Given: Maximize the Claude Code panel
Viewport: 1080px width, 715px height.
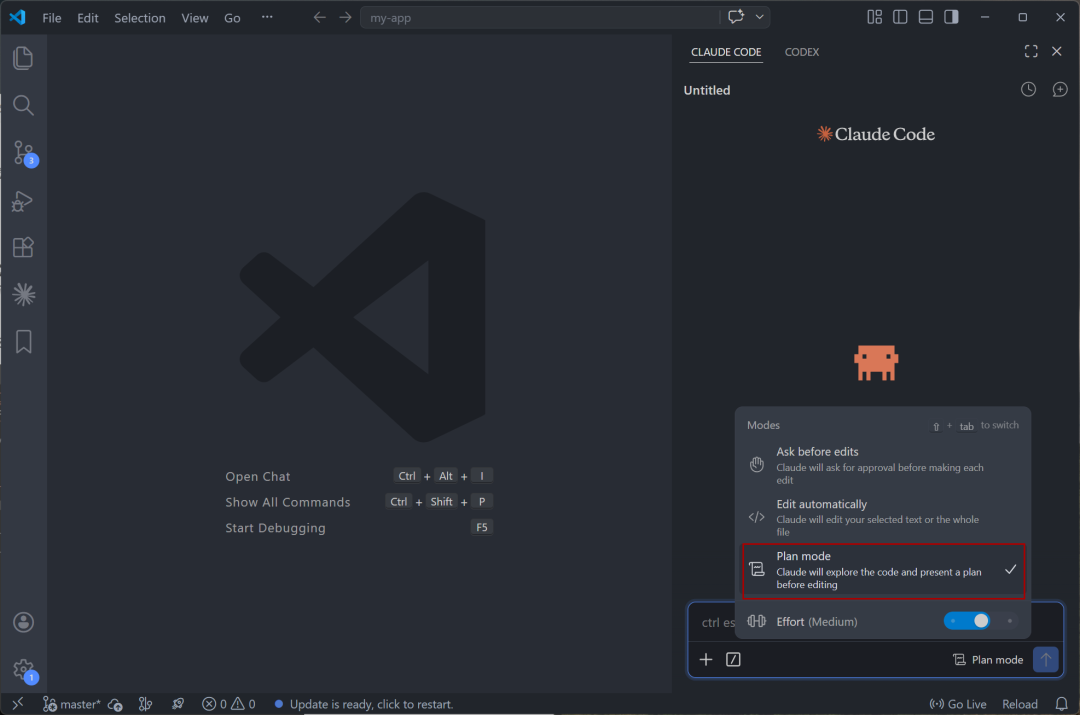Looking at the screenshot, I should pyautogui.click(x=1030, y=52).
